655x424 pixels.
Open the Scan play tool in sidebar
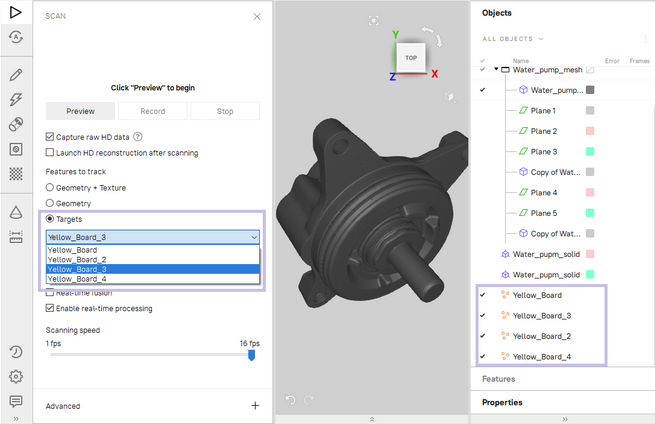pyautogui.click(x=15, y=12)
